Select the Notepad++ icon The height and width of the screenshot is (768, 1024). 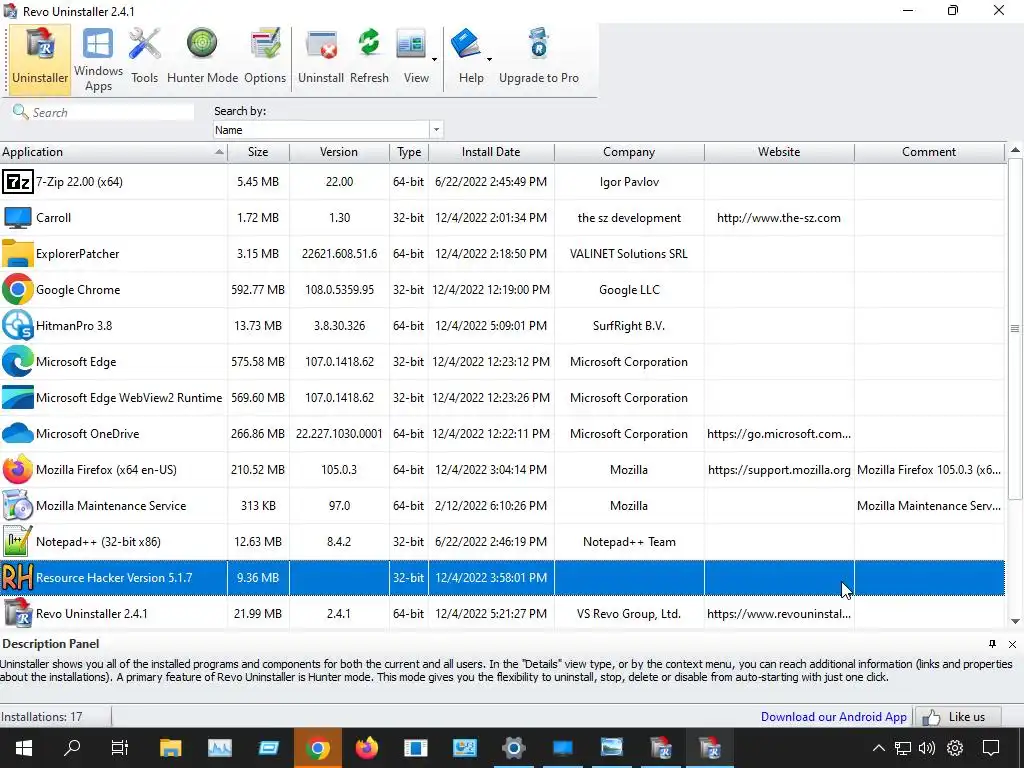tap(18, 541)
